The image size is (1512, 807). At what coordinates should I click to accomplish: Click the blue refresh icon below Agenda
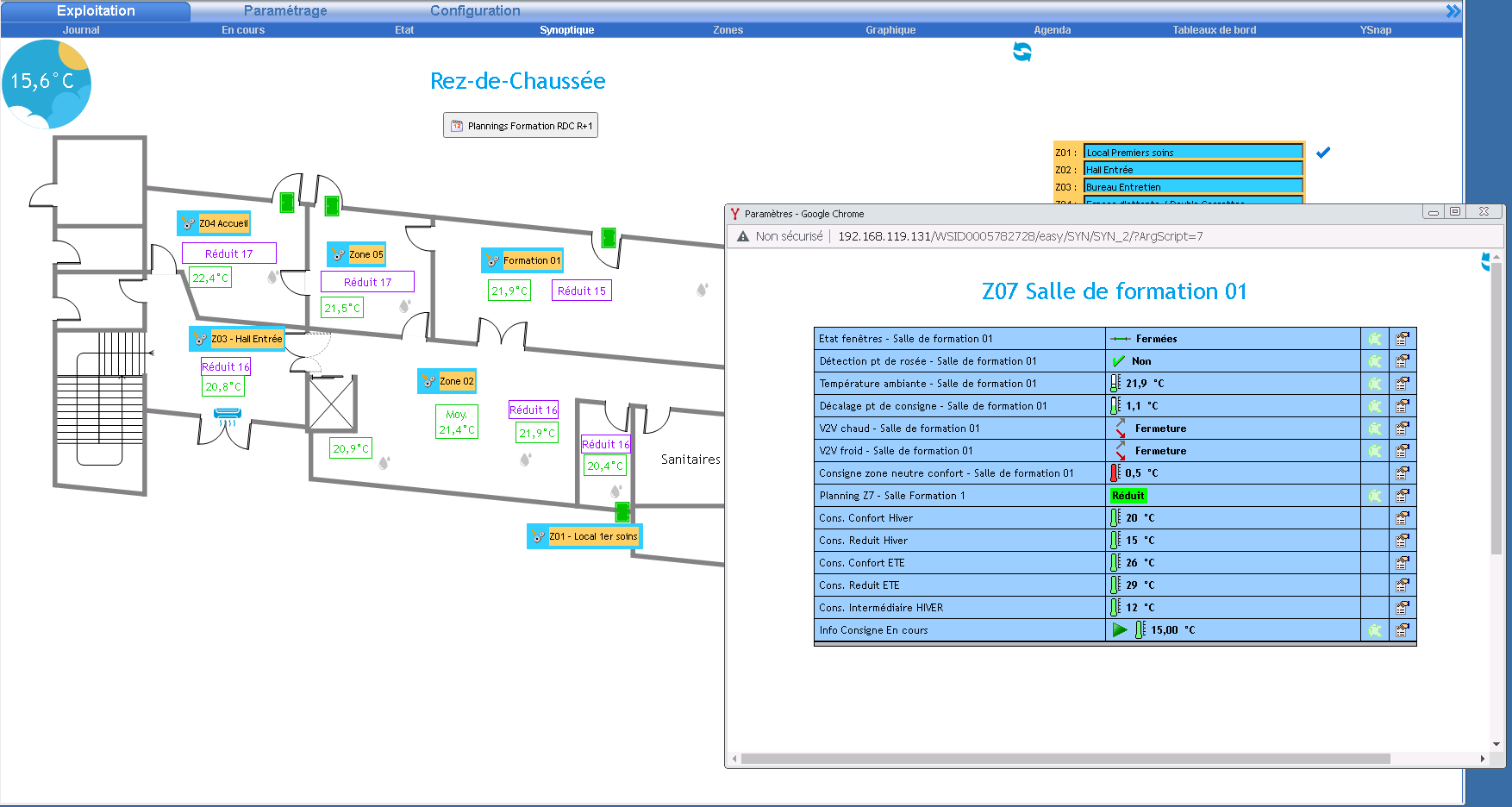[1022, 53]
